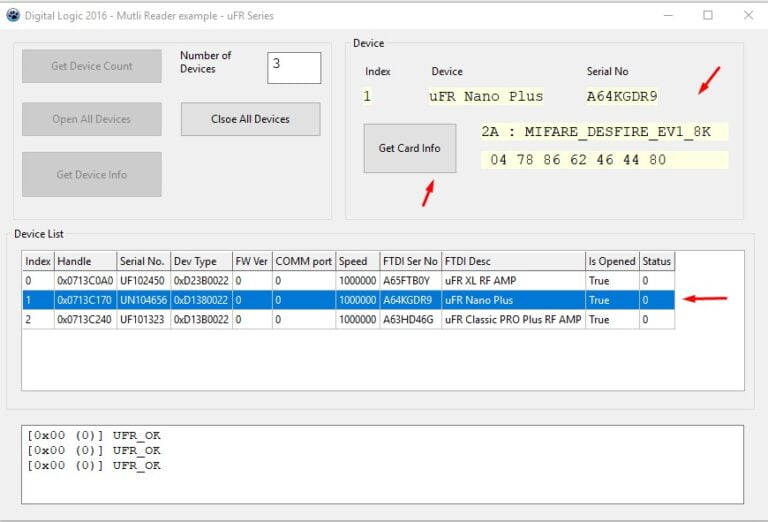
Task: Click the card type MIFARE_DESFIRE_EV1_8K text
Action: (618, 132)
